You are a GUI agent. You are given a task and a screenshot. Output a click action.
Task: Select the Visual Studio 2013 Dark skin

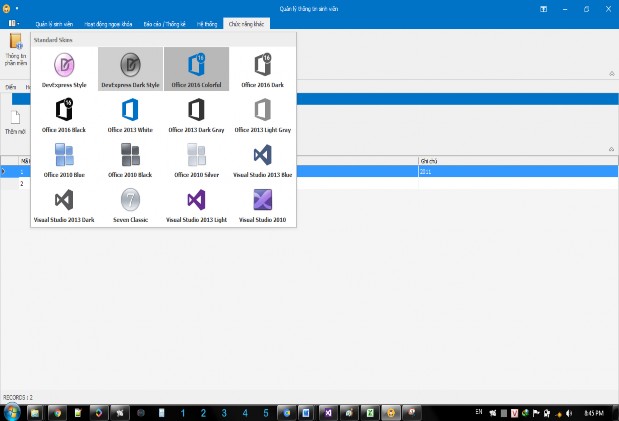(x=65, y=203)
